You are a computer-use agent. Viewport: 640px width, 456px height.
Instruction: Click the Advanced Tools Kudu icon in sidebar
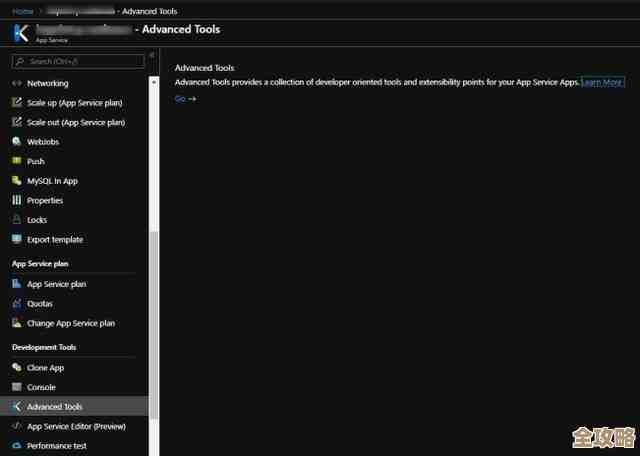pyautogui.click(x=17, y=407)
